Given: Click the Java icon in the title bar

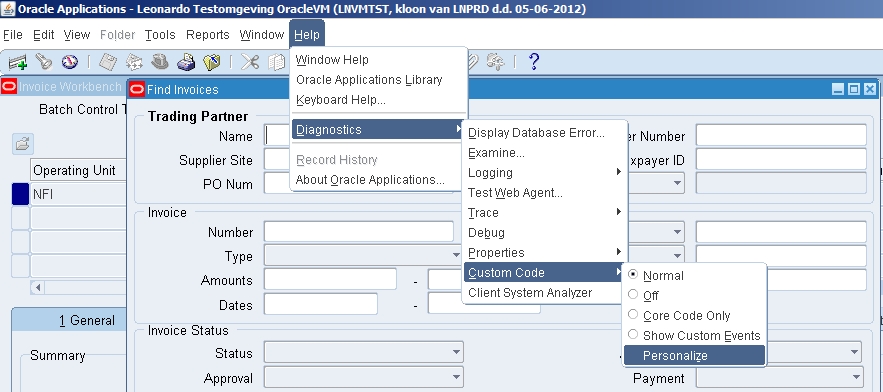Looking at the screenshot, I should 8,9.
